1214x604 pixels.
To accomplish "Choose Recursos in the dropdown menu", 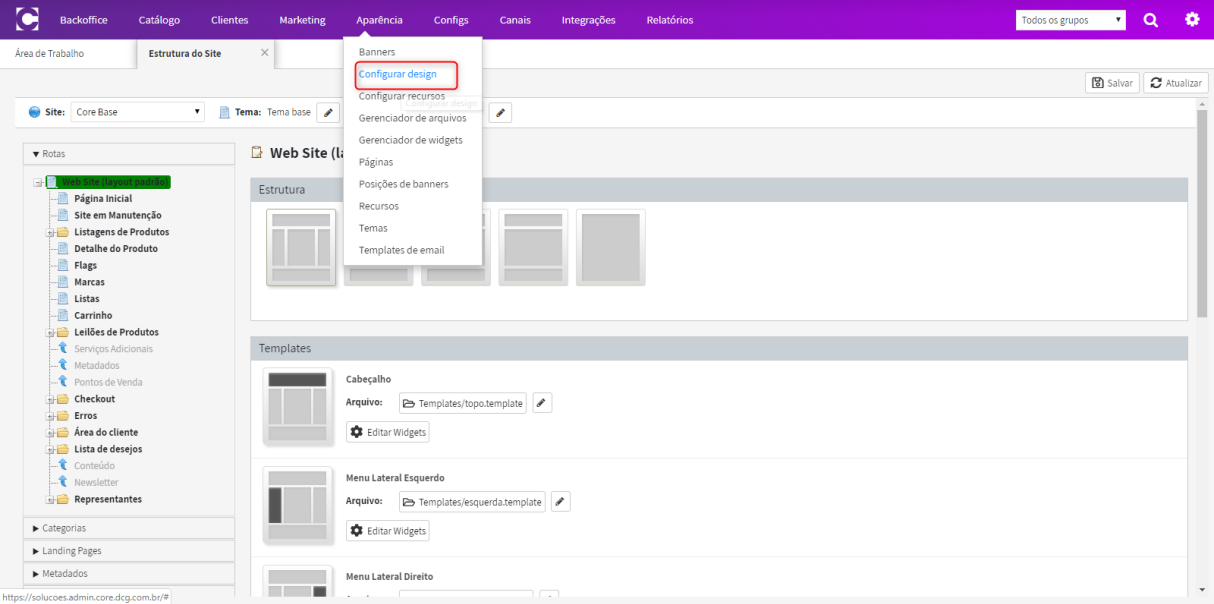I will (x=379, y=206).
